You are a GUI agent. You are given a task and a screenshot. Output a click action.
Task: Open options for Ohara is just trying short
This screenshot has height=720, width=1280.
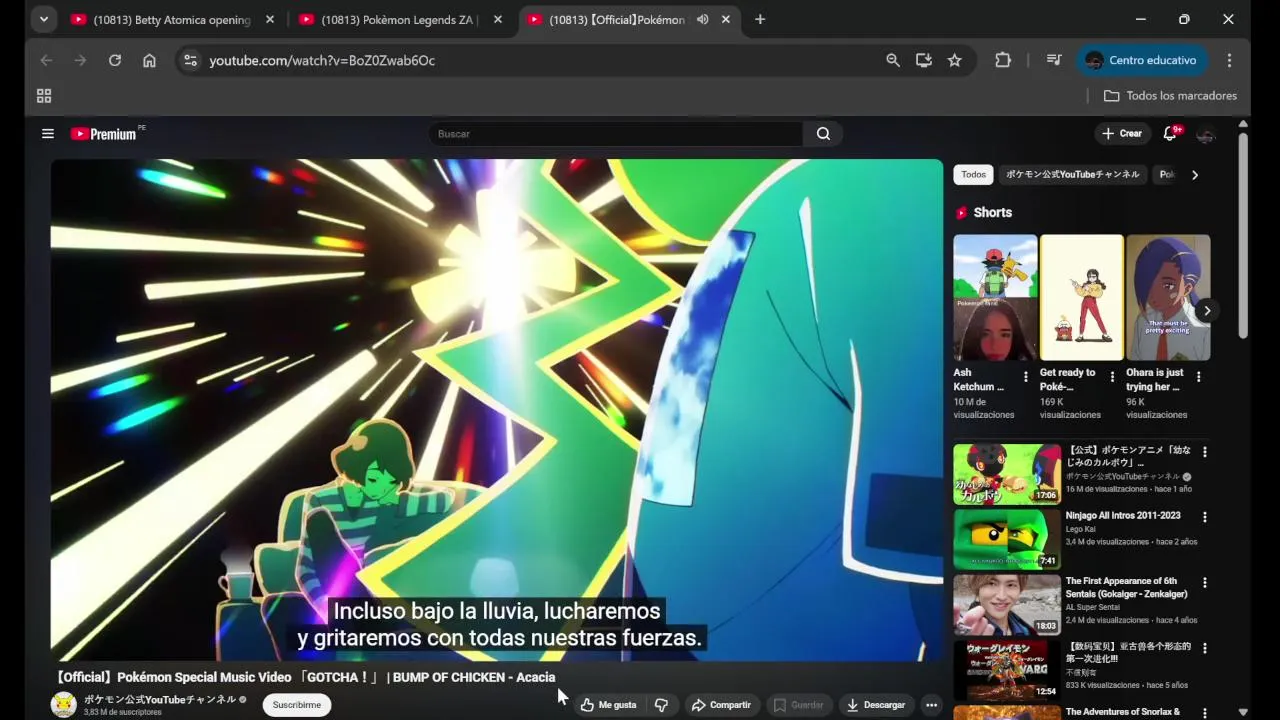coord(1198,377)
